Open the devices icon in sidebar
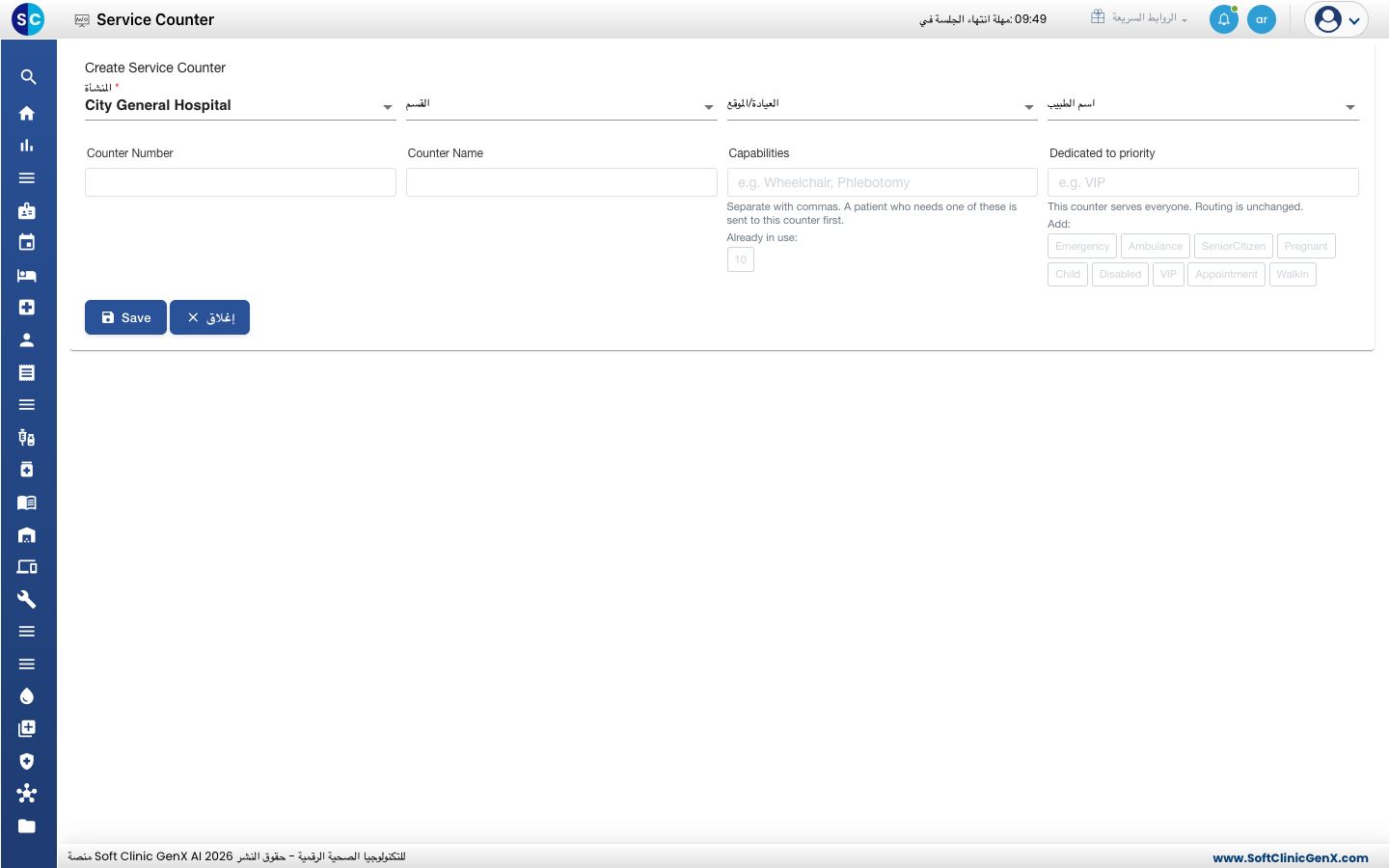The image size is (1389, 868). (27, 567)
